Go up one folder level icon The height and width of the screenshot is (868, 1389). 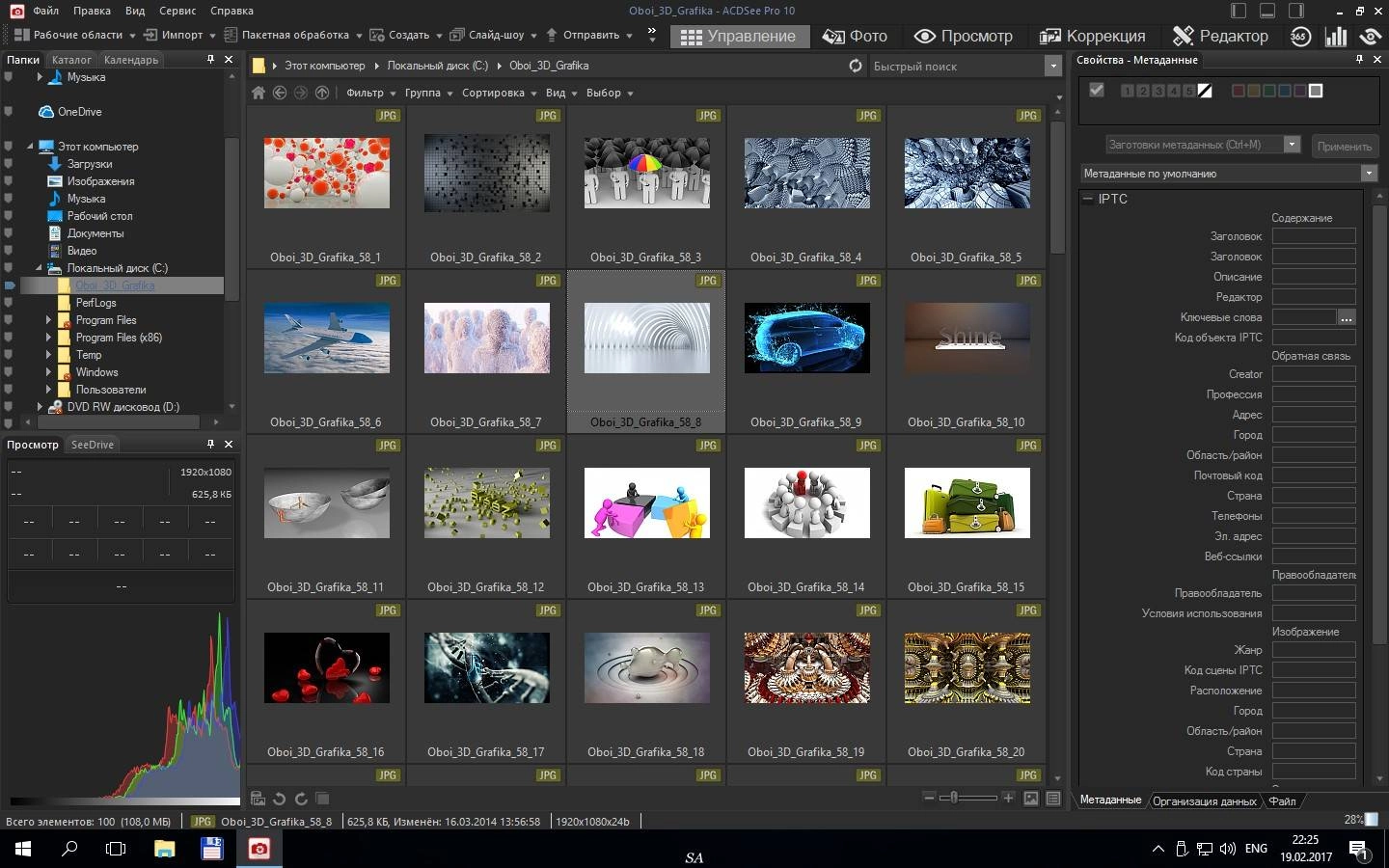pos(322,93)
